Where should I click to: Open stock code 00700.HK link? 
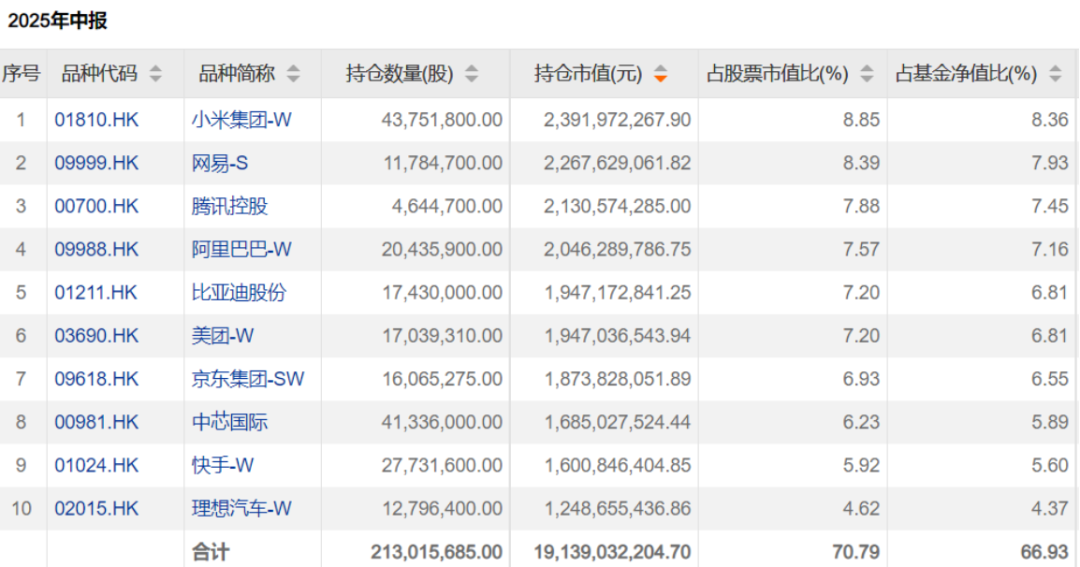(x=96, y=206)
